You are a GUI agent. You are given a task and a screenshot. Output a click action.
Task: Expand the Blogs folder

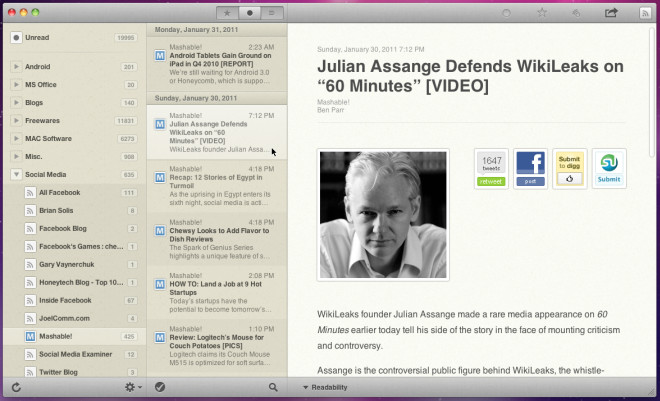[16, 103]
